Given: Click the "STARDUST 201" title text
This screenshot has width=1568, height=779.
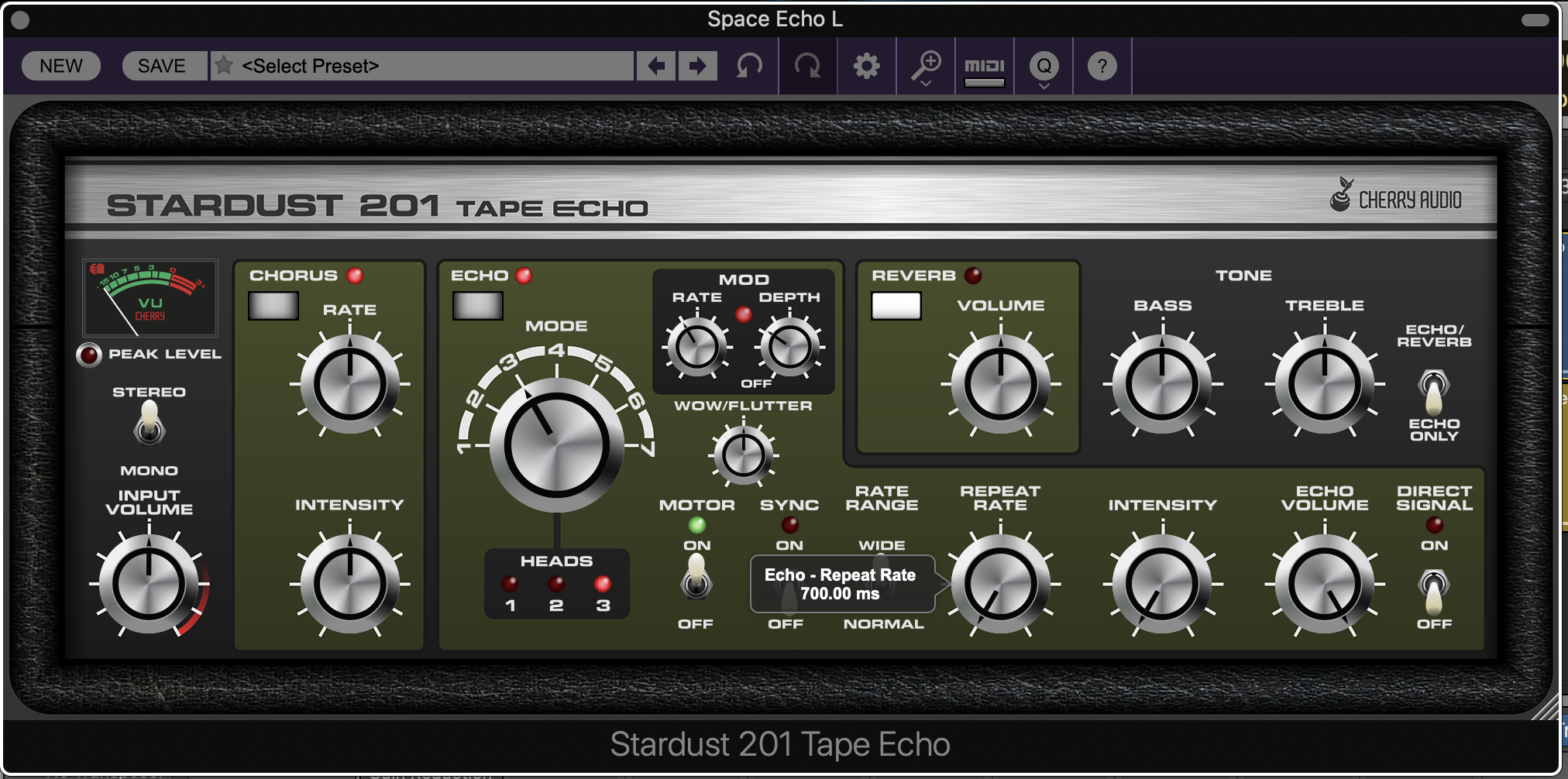Looking at the screenshot, I should (x=273, y=206).
